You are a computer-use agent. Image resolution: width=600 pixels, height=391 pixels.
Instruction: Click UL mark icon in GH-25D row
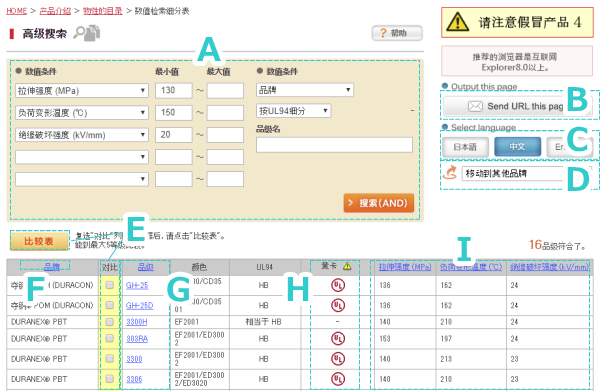click(338, 305)
